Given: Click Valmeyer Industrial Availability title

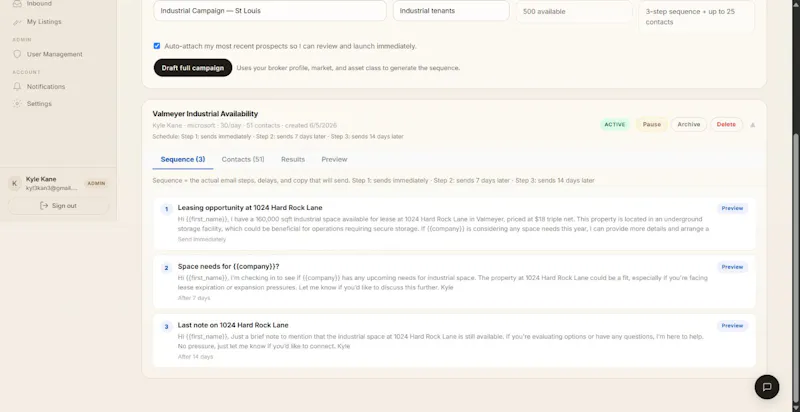Looking at the screenshot, I should [x=205, y=114].
